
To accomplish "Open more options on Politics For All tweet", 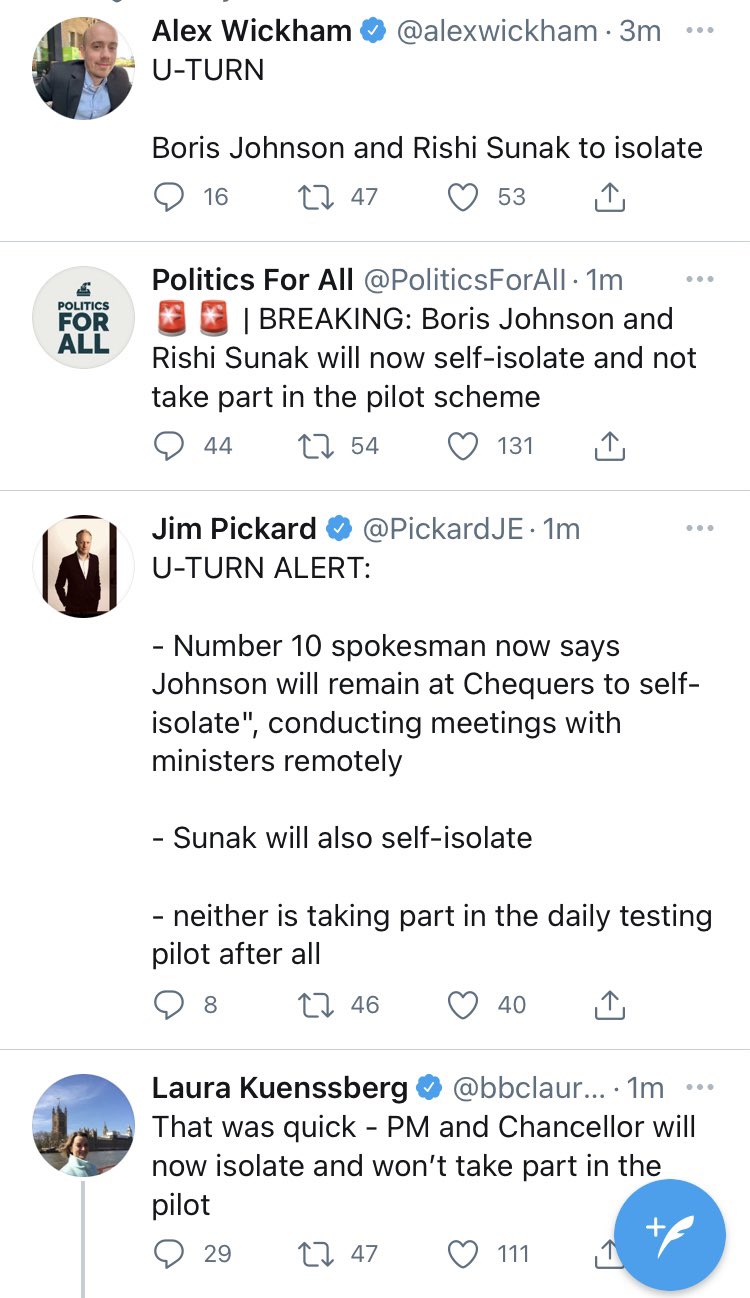I will (x=700, y=280).
